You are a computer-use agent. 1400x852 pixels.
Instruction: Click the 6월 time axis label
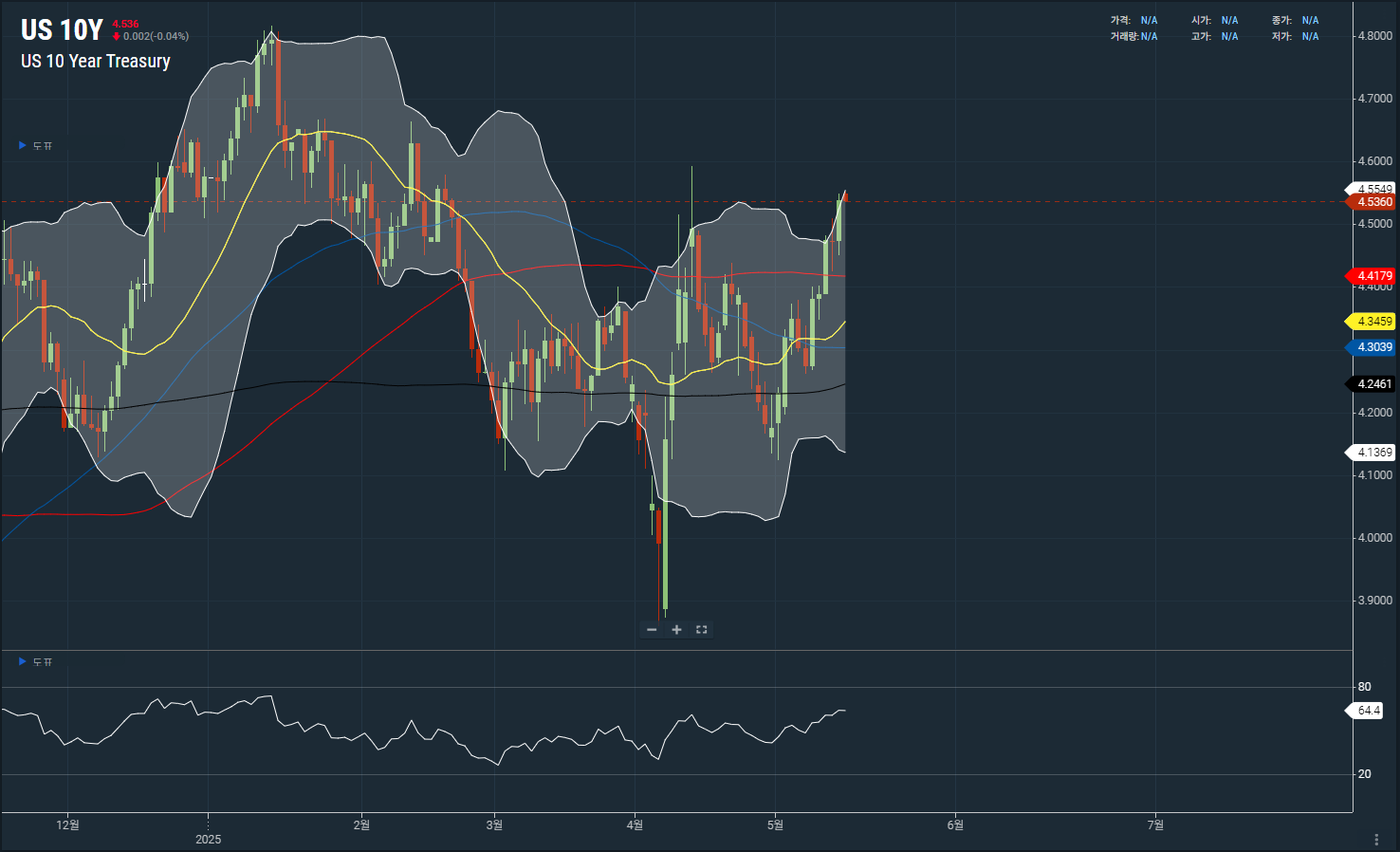coord(955,824)
